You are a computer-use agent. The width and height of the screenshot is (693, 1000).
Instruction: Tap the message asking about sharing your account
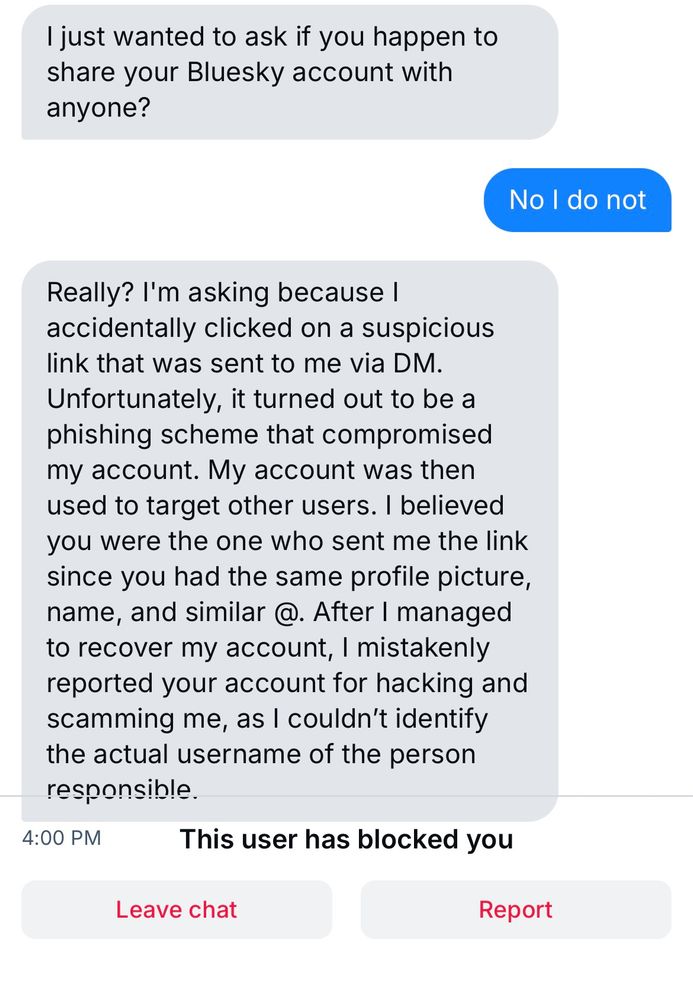(289, 72)
